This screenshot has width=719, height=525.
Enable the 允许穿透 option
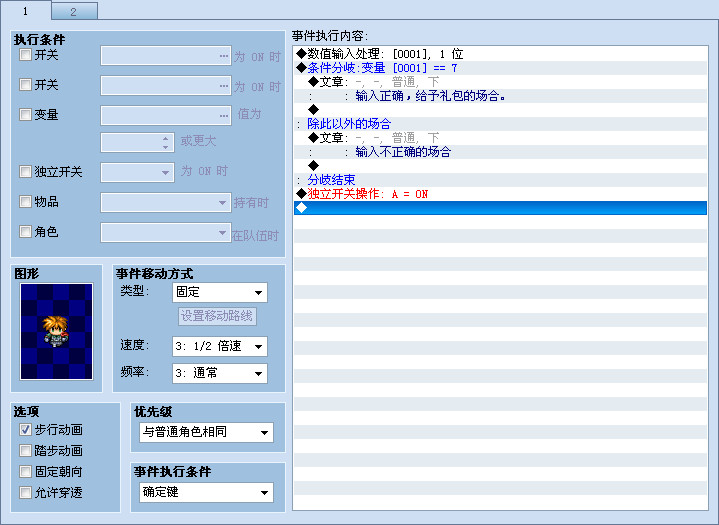[25, 493]
